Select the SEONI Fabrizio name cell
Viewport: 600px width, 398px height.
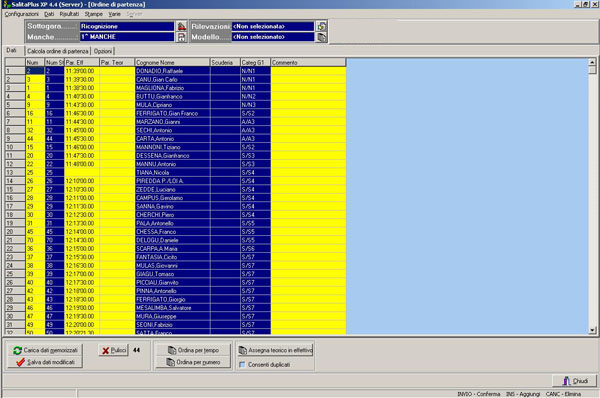[x=172, y=325]
